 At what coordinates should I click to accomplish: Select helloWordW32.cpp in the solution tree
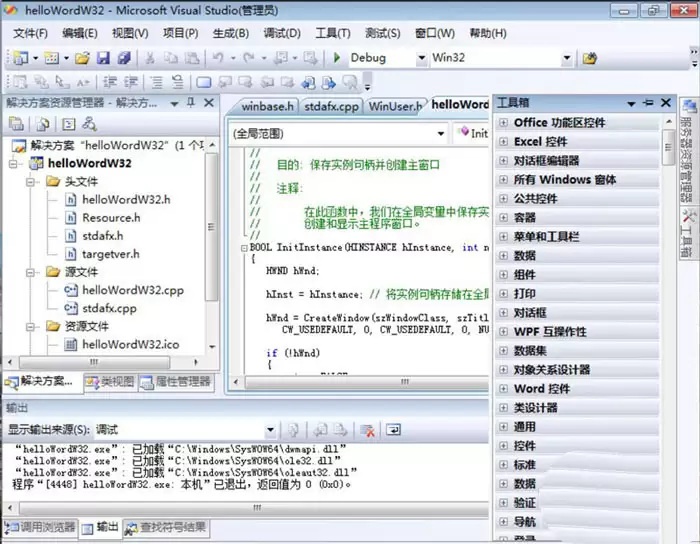point(132,290)
